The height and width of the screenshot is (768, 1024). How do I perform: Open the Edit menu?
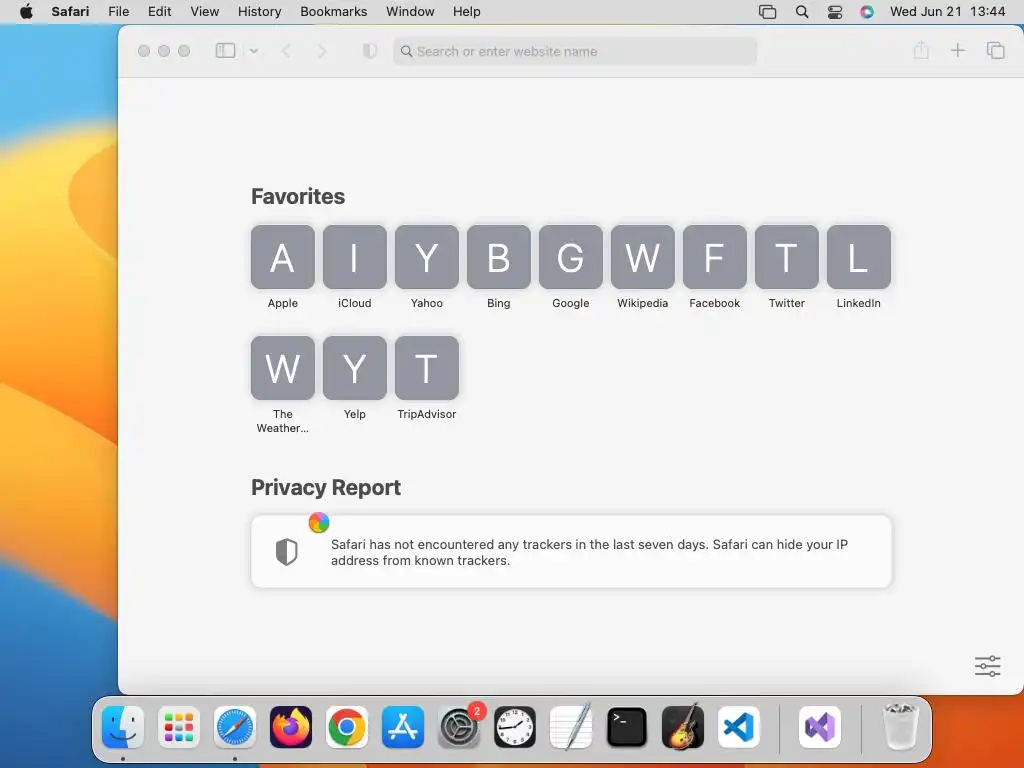tap(159, 12)
